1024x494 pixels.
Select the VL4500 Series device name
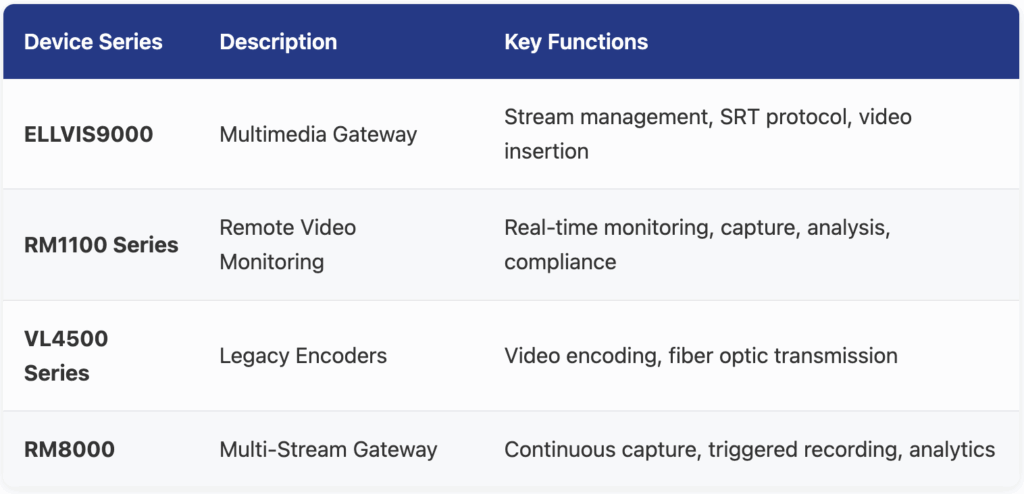click(66, 355)
